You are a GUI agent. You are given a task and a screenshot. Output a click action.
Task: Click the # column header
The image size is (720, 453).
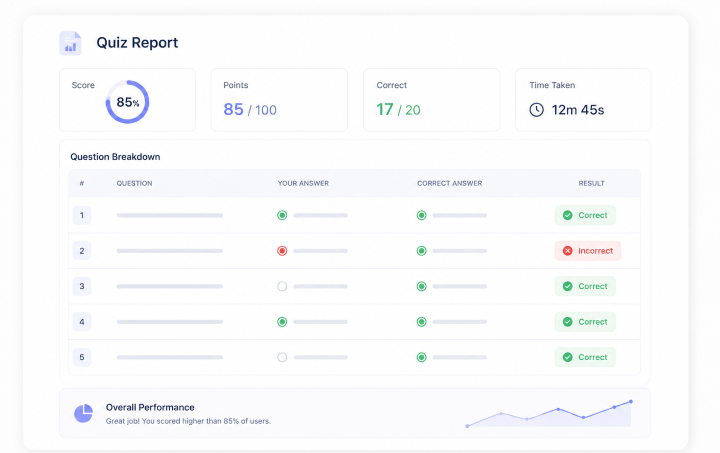pyautogui.click(x=82, y=183)
